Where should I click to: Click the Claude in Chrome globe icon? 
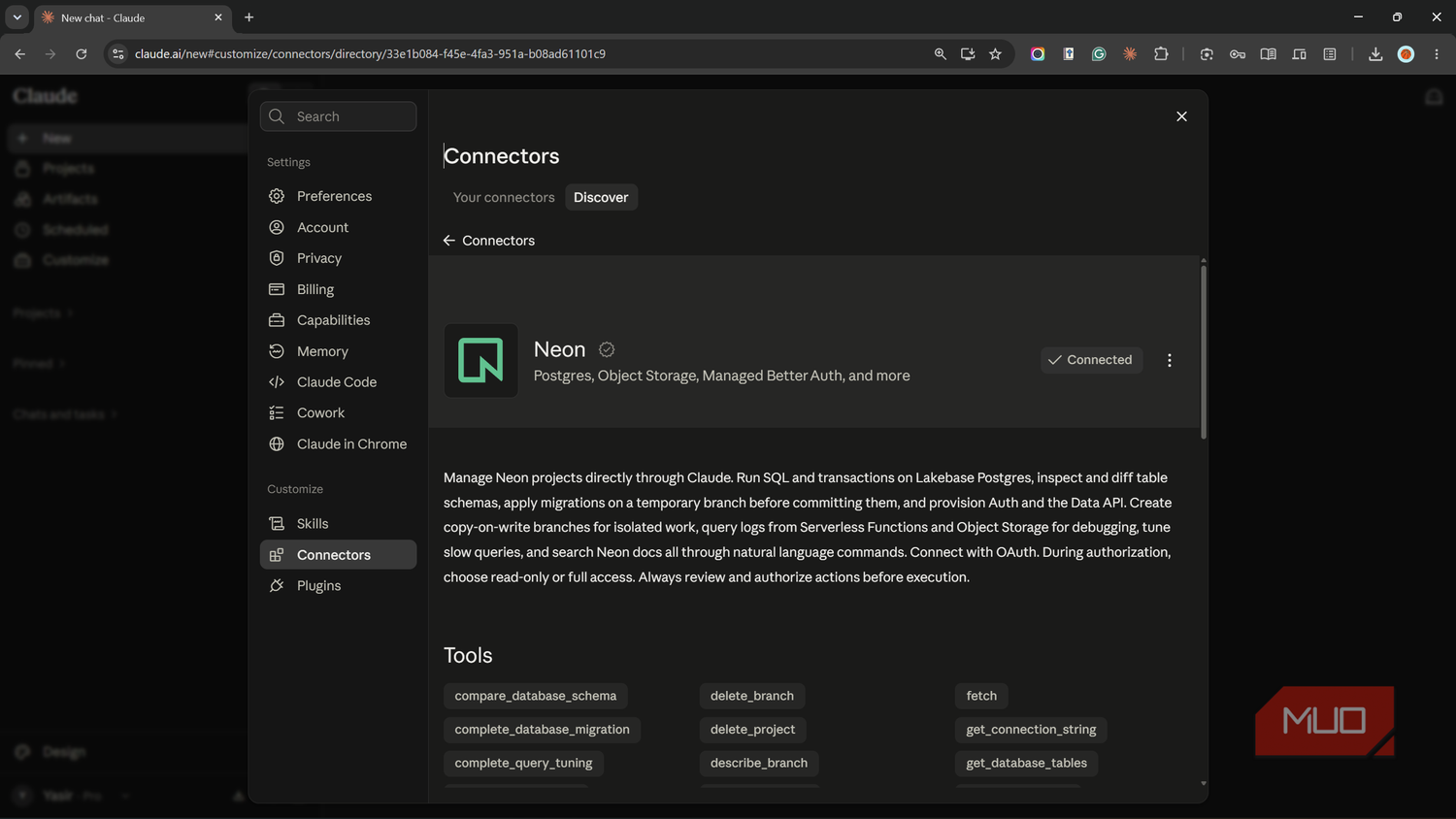click(x=277, y=444)
